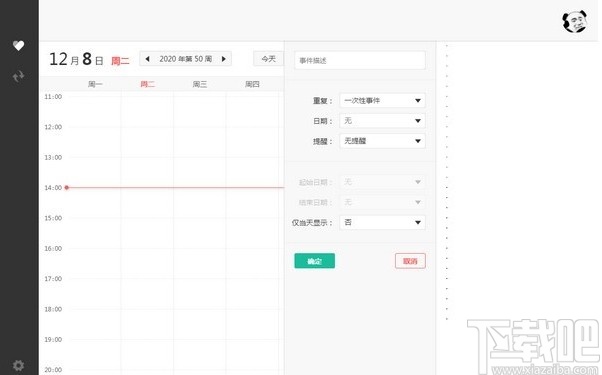Select the 周二 Tuesday column header
Image resolution: width=602 pixels, height=375 pixels.
pos(147,84)
